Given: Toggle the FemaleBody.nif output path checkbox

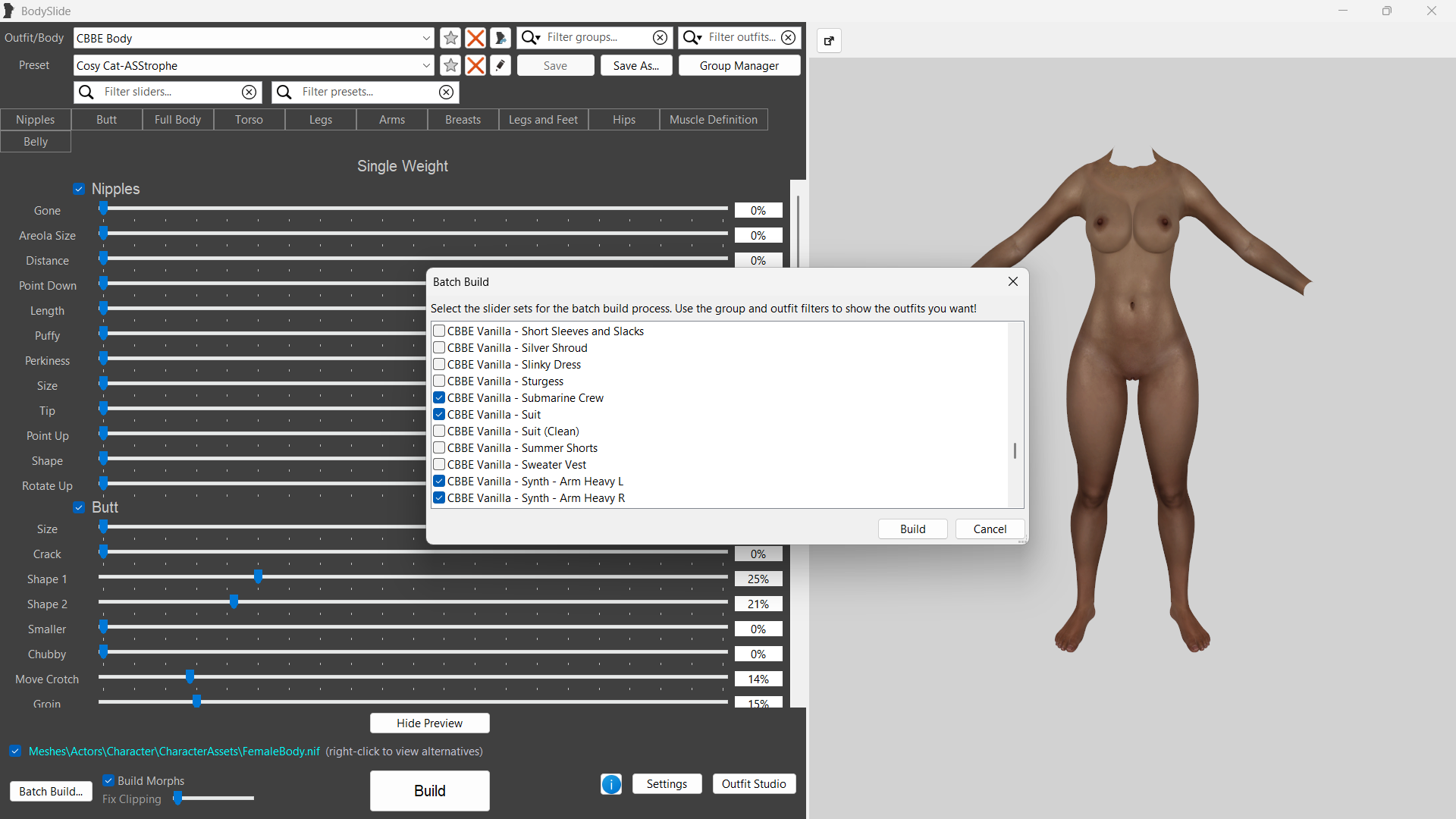Looking at the screenshot, I should pos(15,751).
